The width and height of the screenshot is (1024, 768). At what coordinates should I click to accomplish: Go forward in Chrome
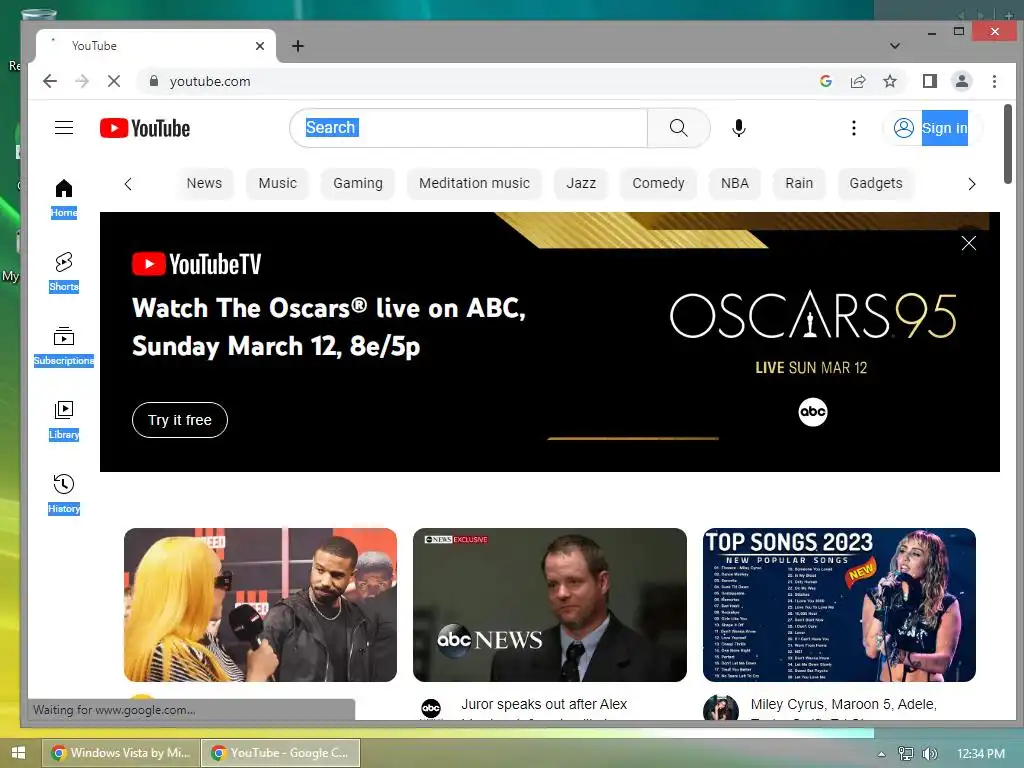point(82,81)
